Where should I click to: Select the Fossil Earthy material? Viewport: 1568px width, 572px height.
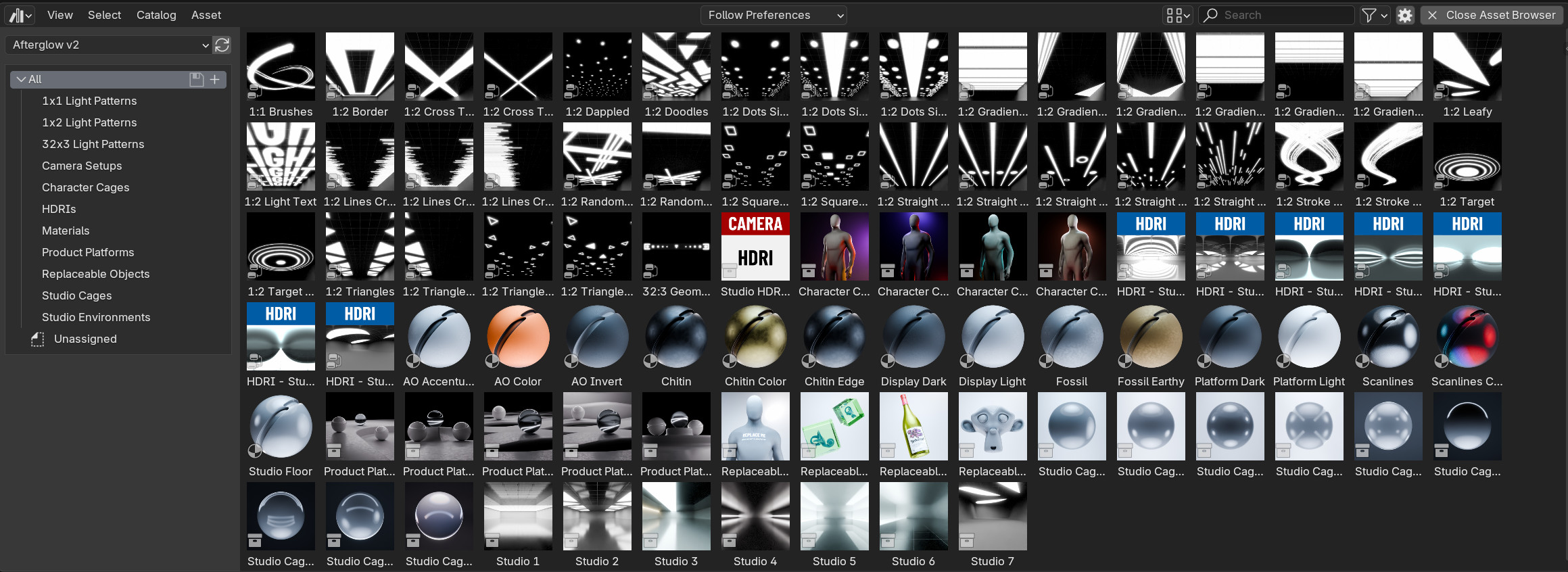point(1151,345)
